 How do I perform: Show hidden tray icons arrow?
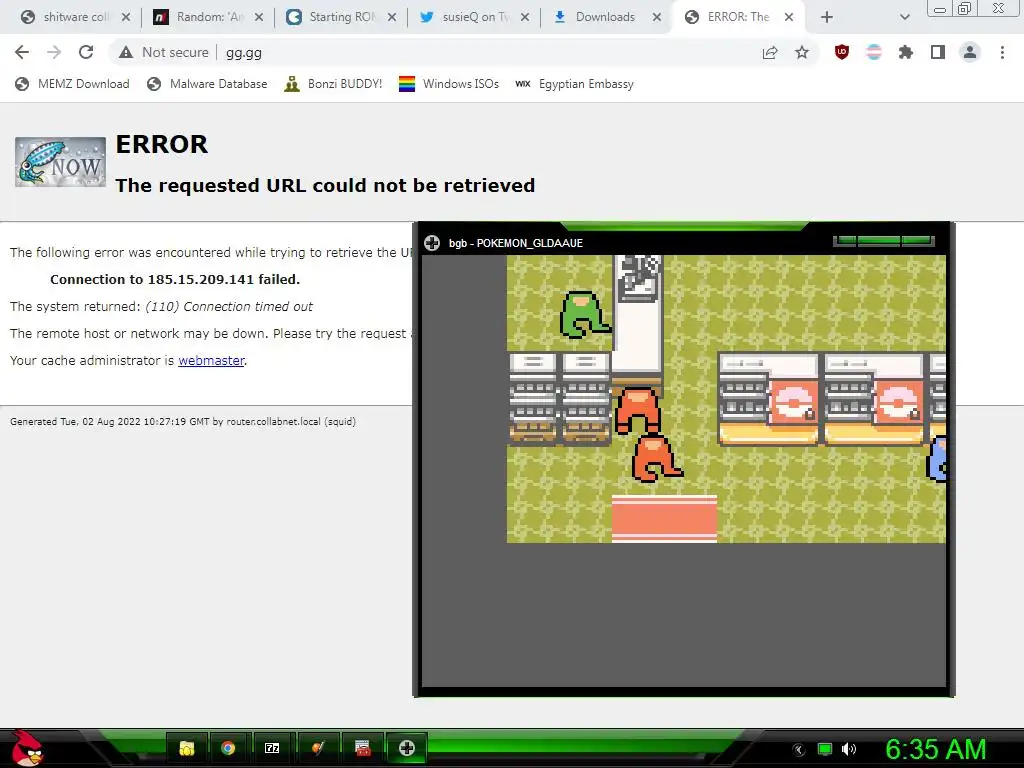(799, 750)
